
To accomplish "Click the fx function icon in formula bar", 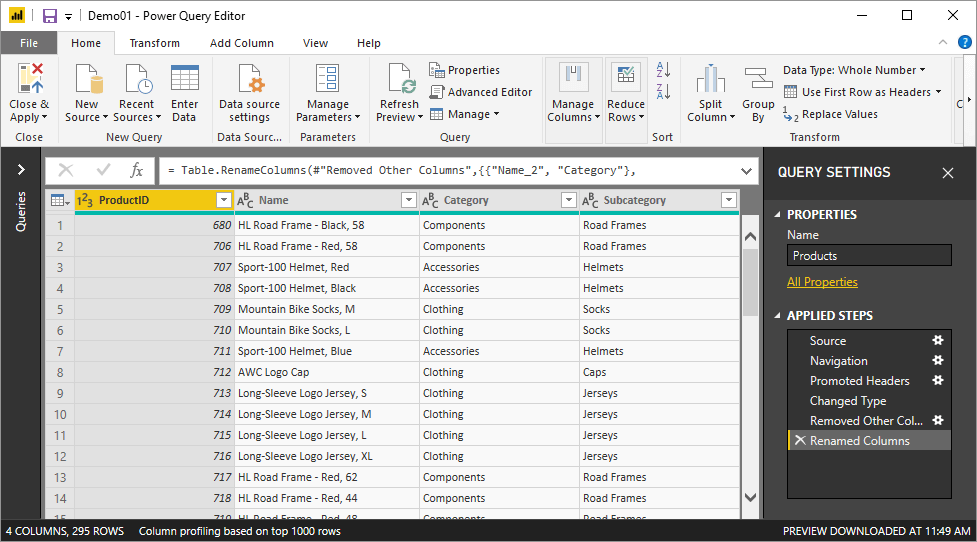I will [136, 170].
